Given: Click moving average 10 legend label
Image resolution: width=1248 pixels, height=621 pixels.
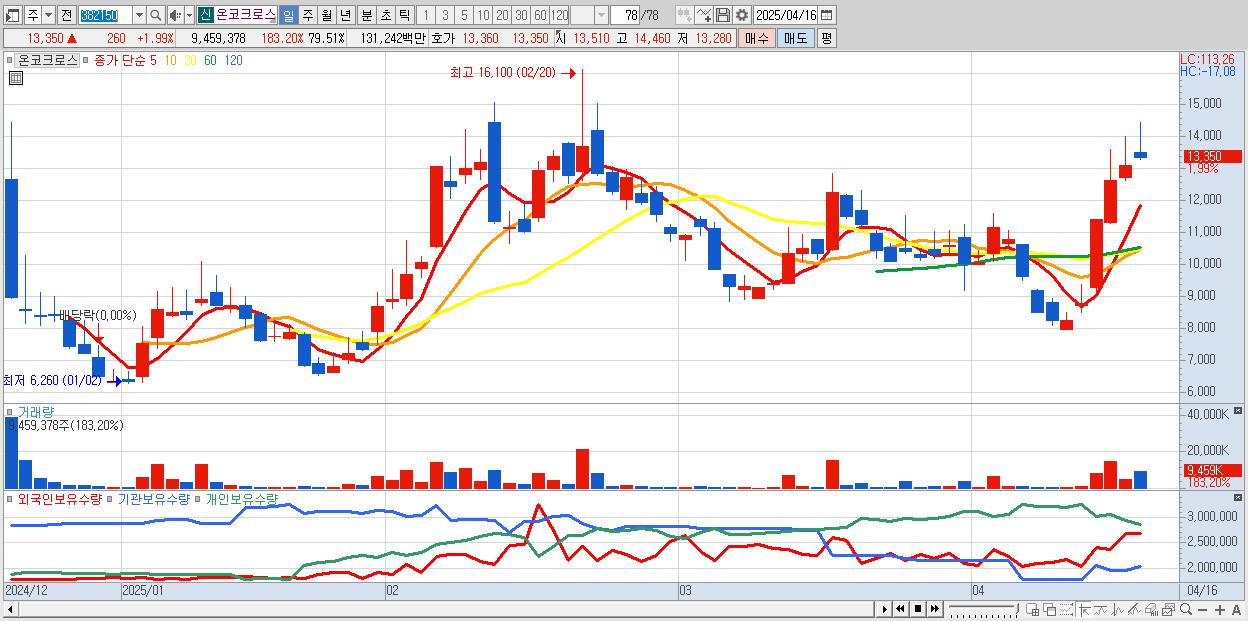Looking at the screenshot, I should (x=171, y=60).
